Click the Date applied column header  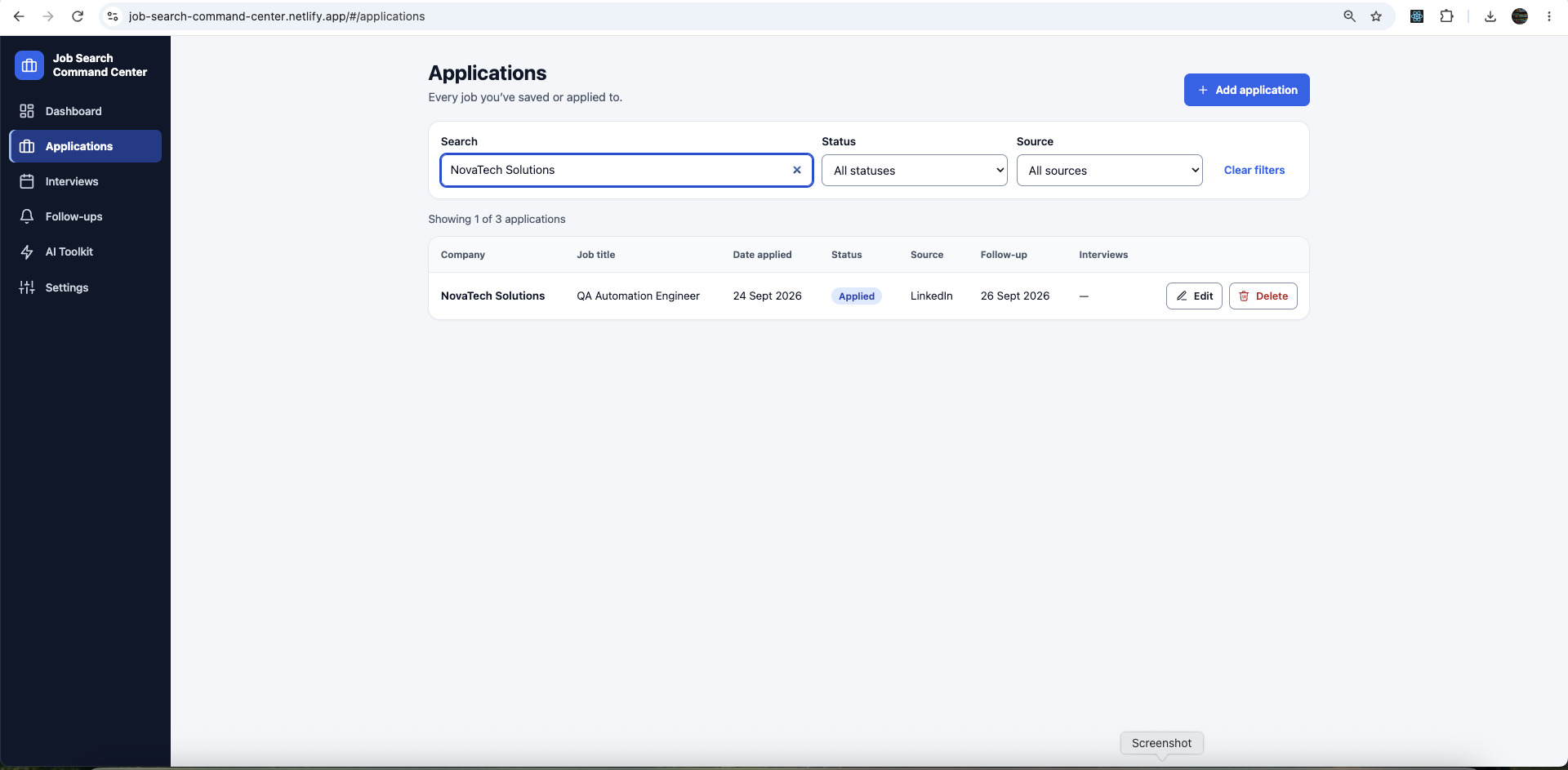(762, 255)
